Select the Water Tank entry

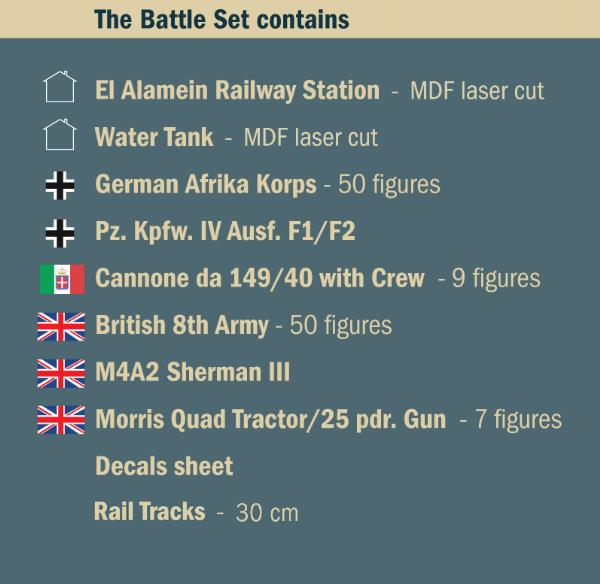tap(154, 137)
